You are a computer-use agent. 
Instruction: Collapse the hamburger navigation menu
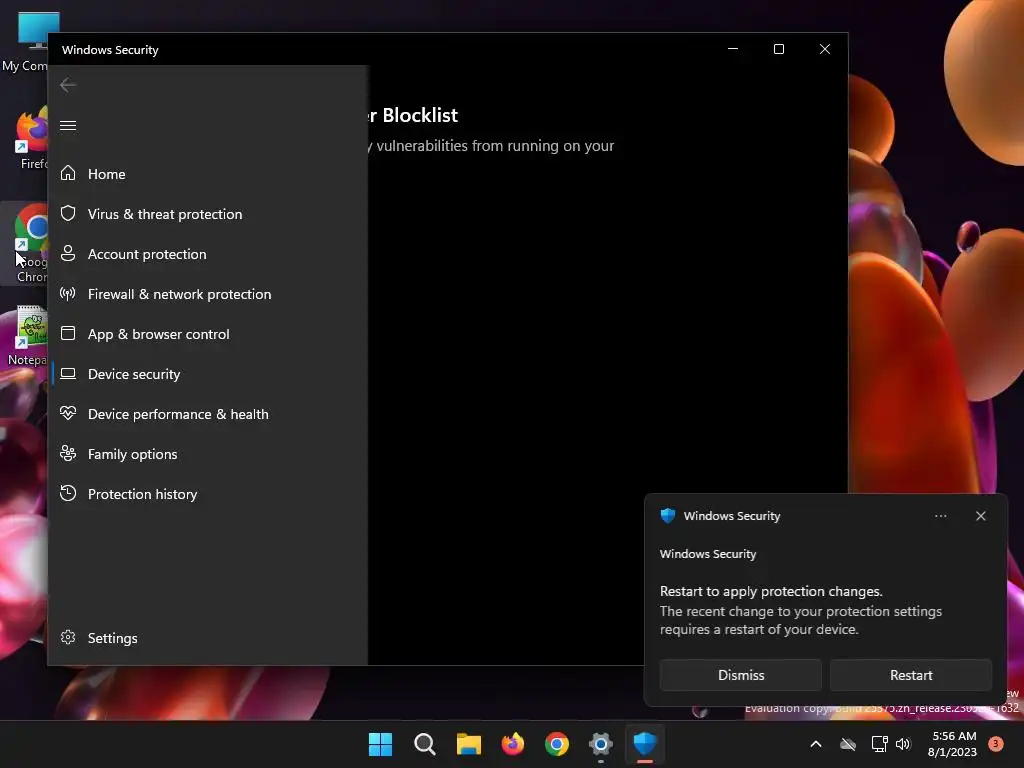(x=68, y=125)
